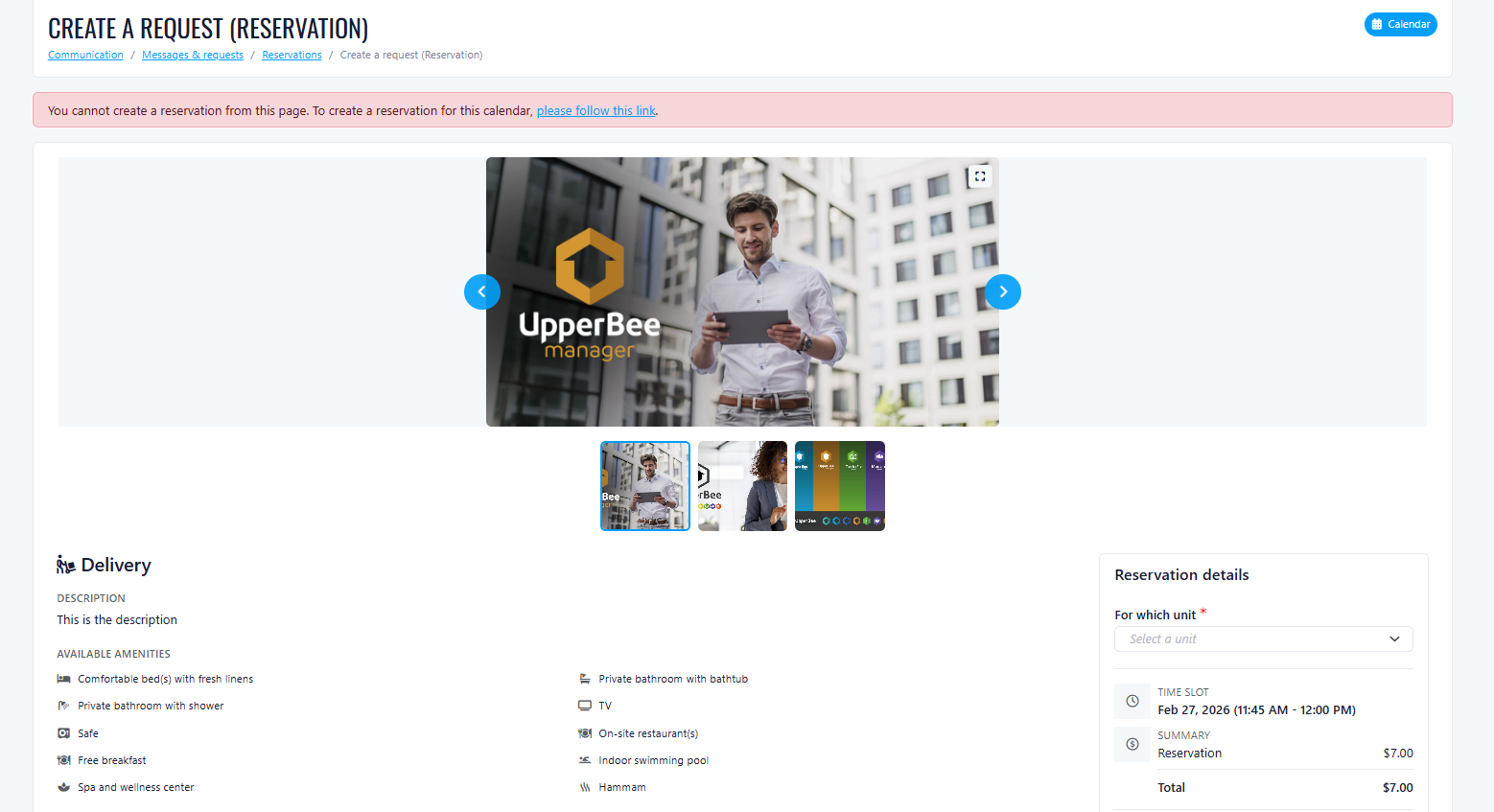Click the TV amenity icon

click(x=585, y=706)
